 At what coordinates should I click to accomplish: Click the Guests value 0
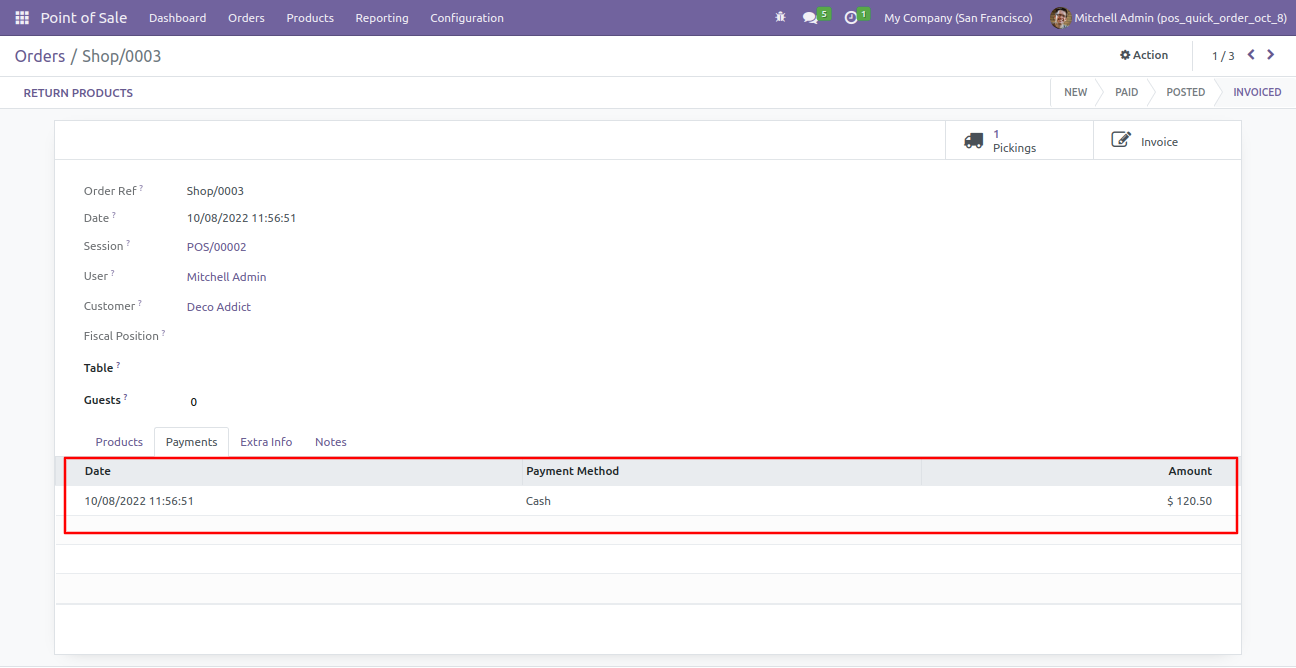(x=194, y=402)
